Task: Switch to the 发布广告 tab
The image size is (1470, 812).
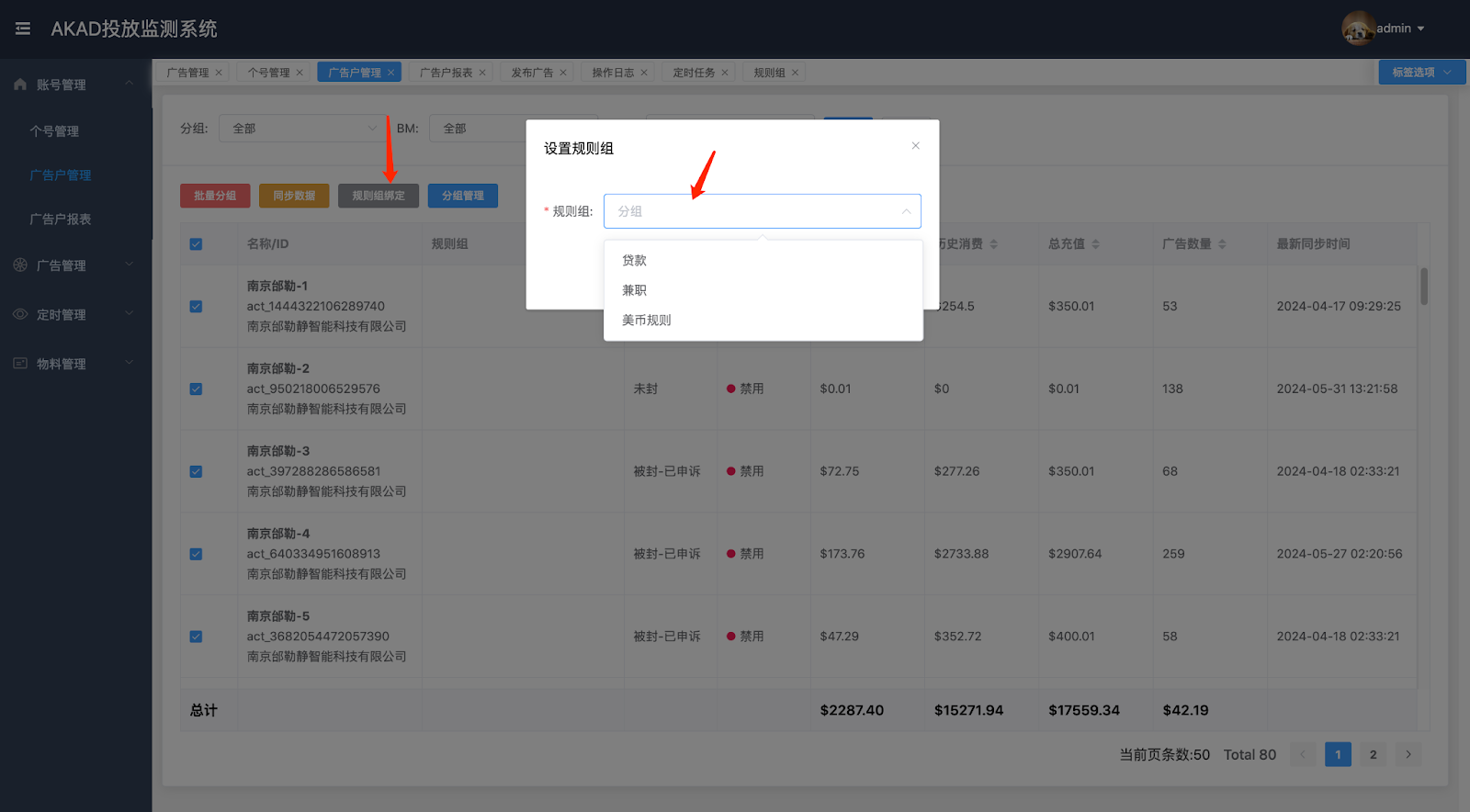Action: (x=532, y=73)
